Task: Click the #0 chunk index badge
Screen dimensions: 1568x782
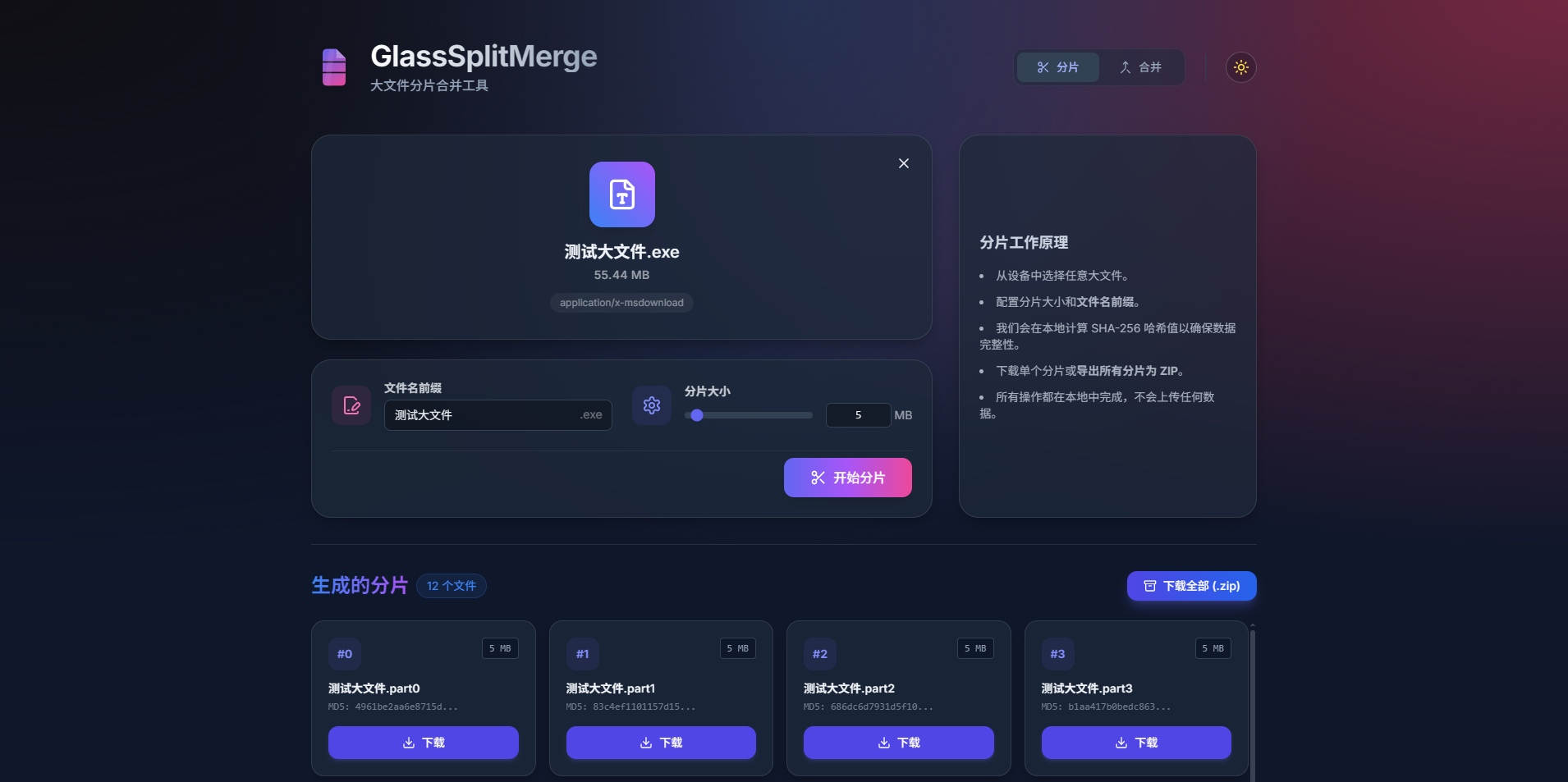Action: [x=345, y=654]
